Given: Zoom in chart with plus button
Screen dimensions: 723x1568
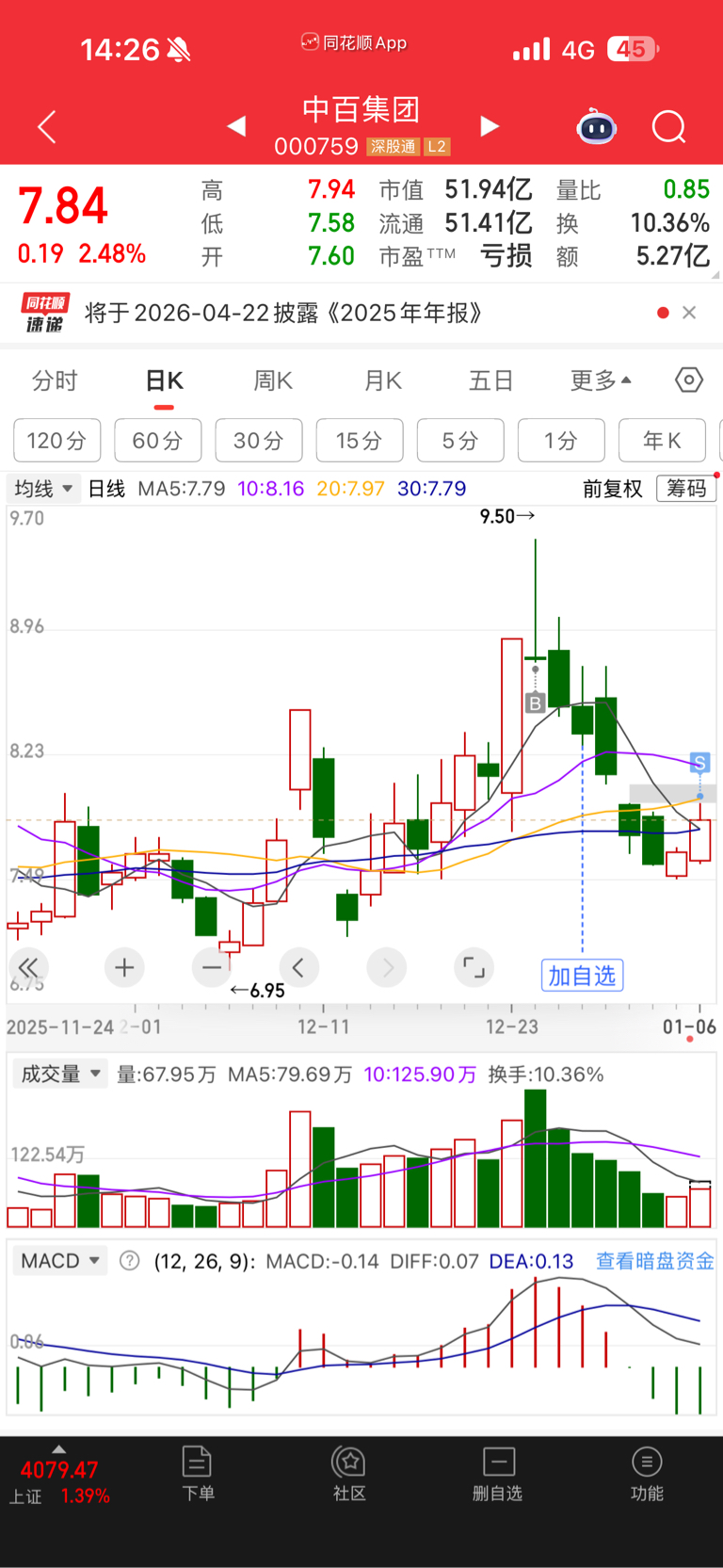Looking at the screenshot, I should (124, 967).
